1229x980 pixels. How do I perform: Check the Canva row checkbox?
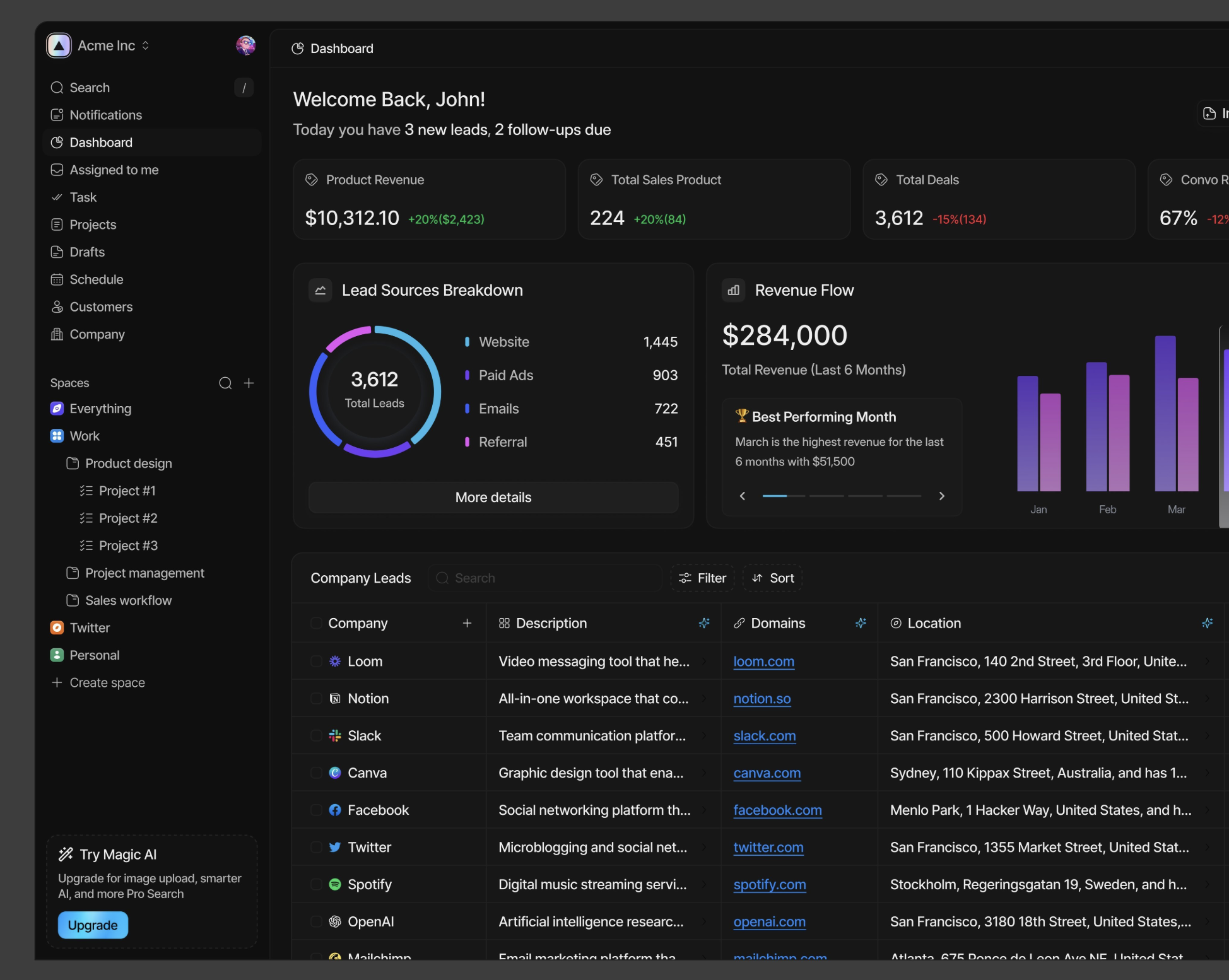316,773
